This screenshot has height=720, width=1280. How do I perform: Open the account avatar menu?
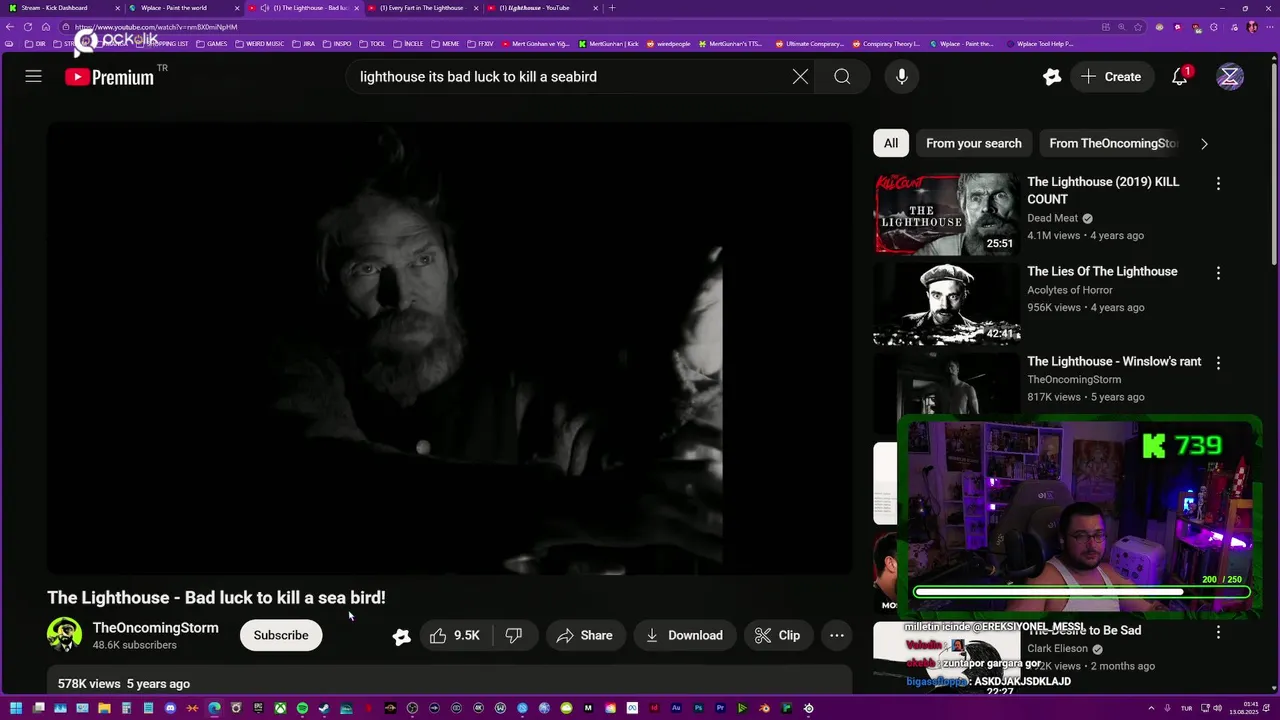tap(1230, 77)
